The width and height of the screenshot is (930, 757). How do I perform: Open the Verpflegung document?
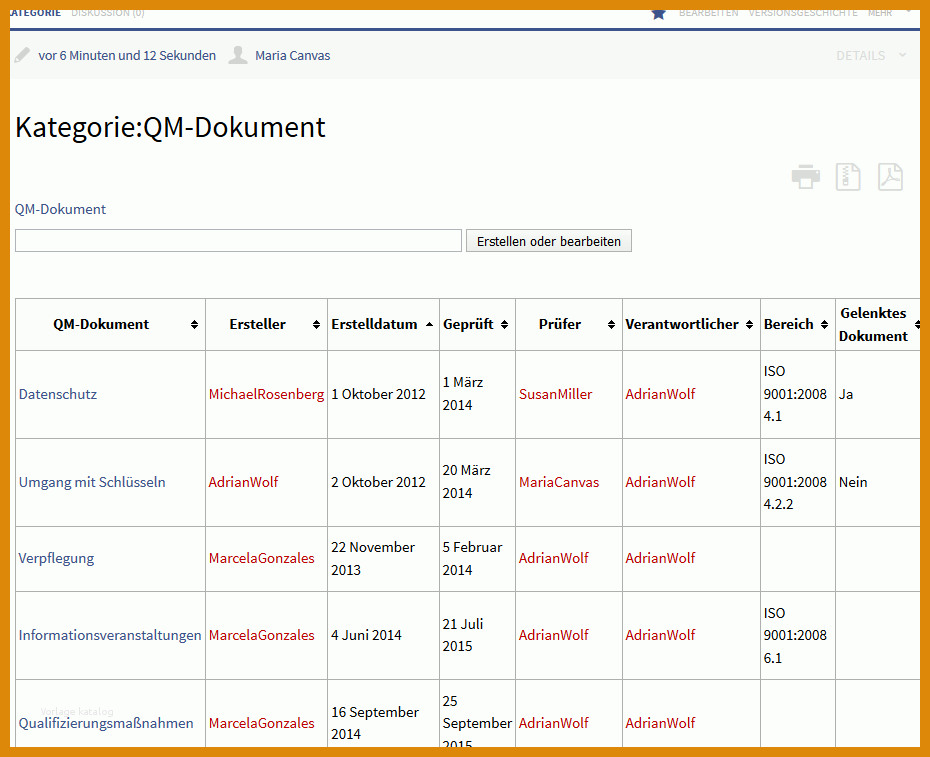56,559
